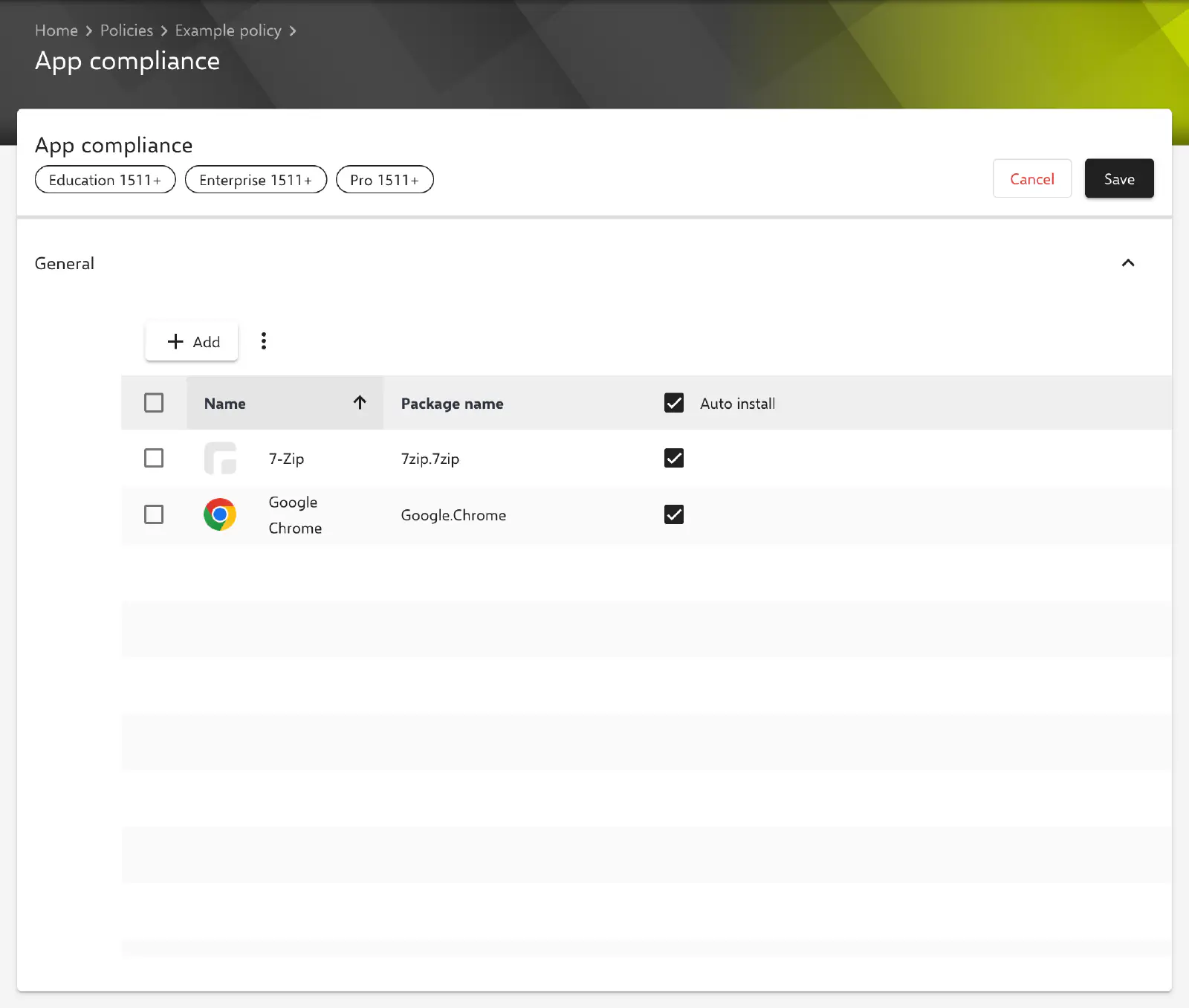The image size is (1189, 1008).
Task: Click the Name column header
Action: pyautogui.click(x=285, y=403)
